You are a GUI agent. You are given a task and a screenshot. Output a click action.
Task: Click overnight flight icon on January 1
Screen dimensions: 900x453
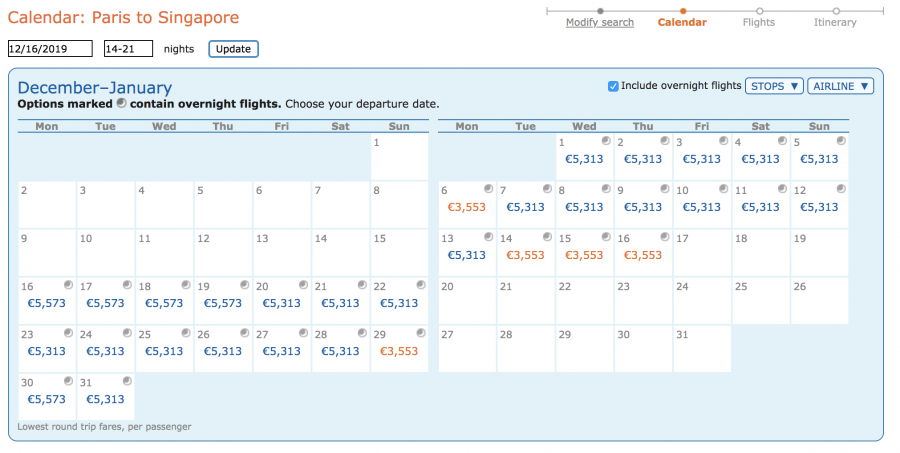(606, 141)
